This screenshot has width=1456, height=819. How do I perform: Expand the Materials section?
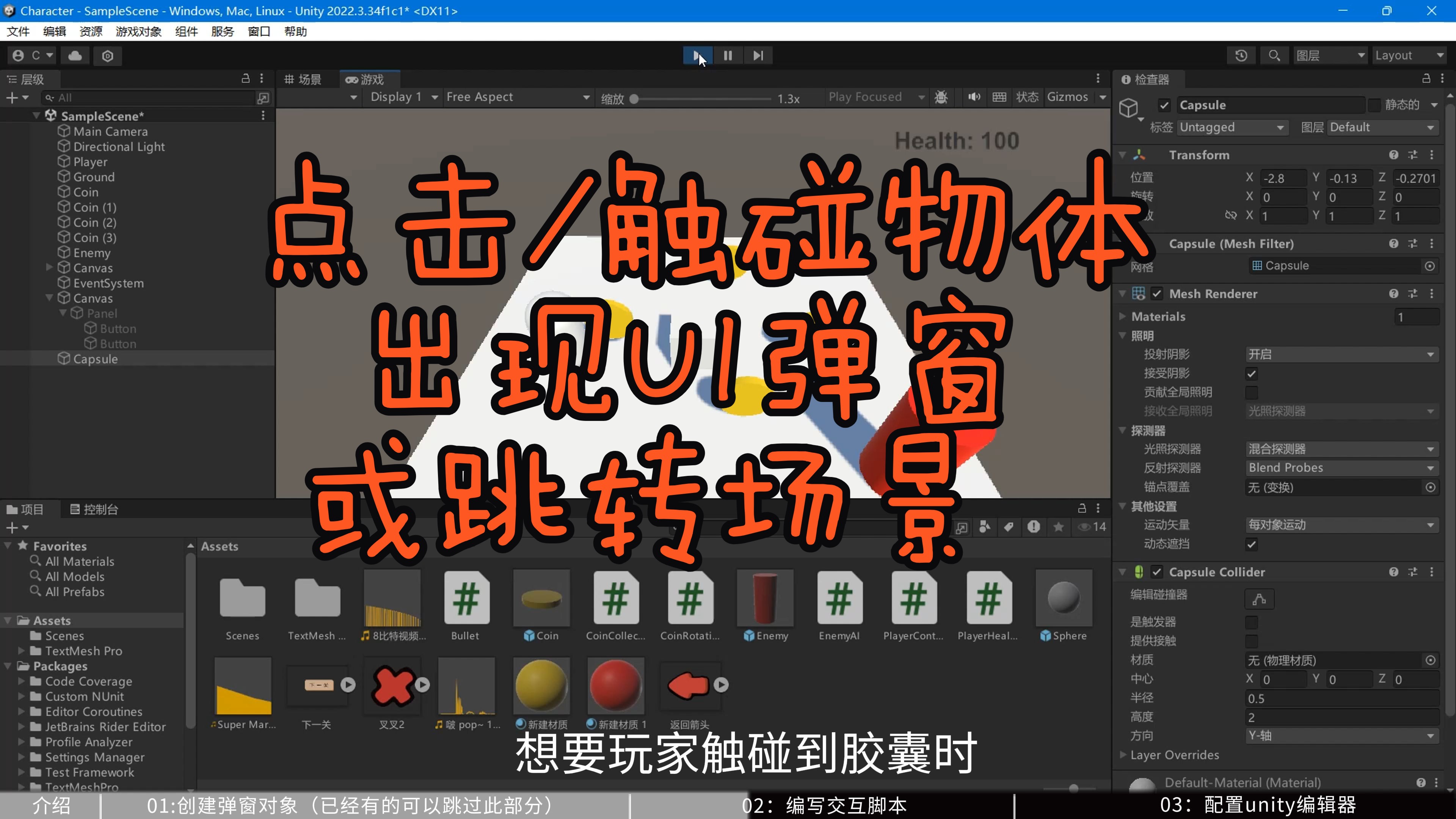click(1122, 317)
